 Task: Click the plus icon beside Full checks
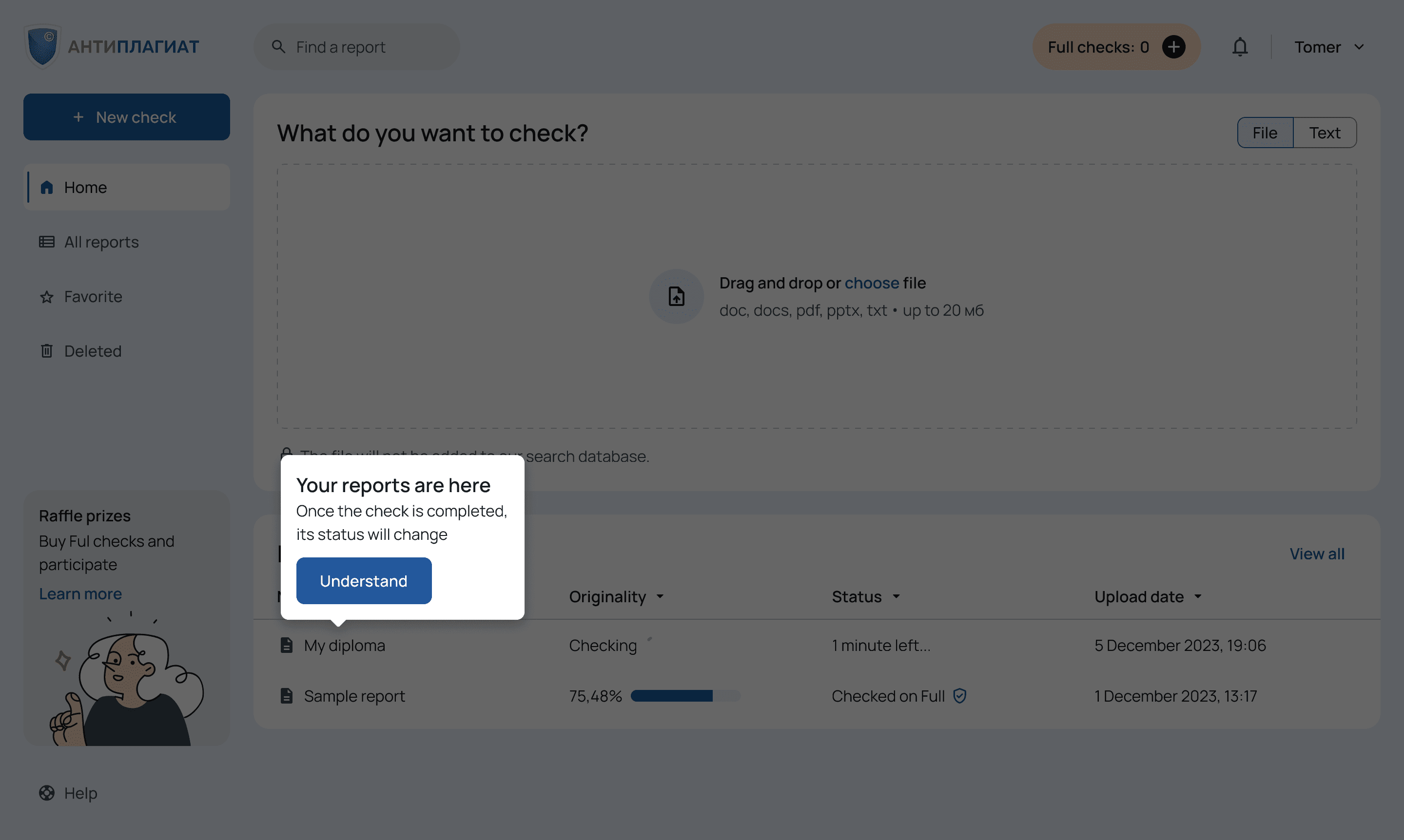[x=1173, y=47]
